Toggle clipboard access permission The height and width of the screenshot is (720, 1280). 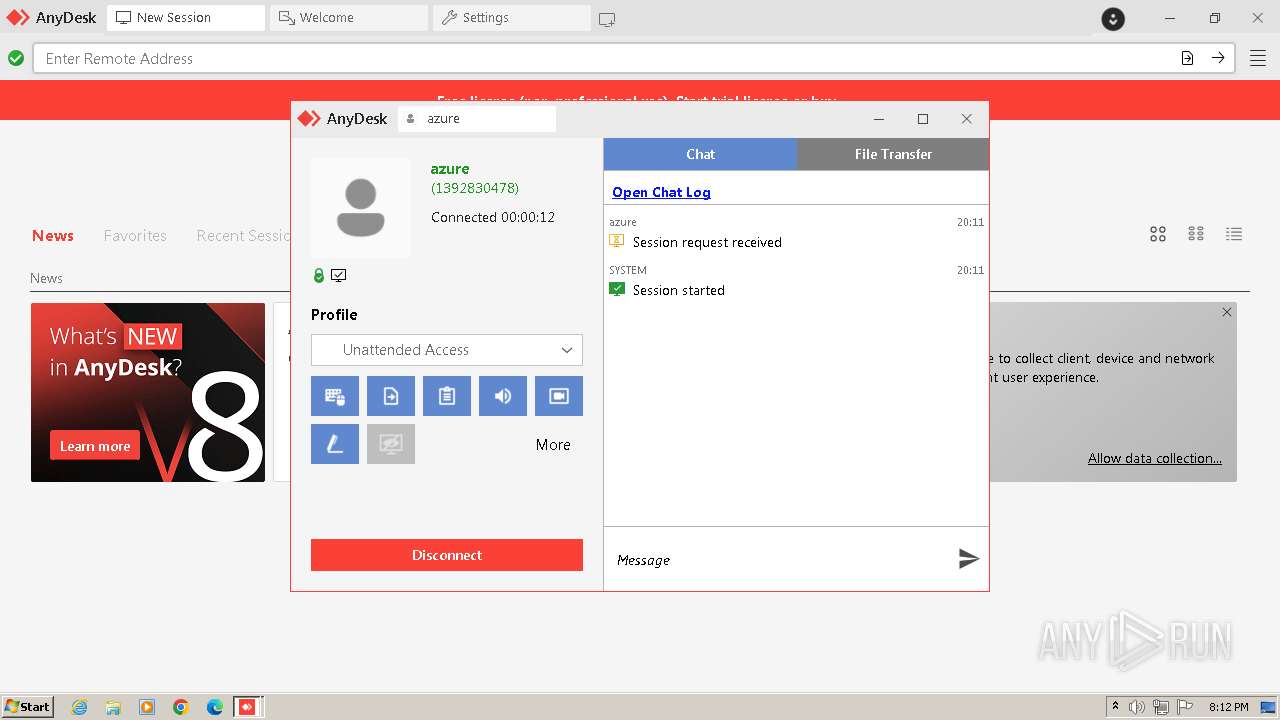447,396
